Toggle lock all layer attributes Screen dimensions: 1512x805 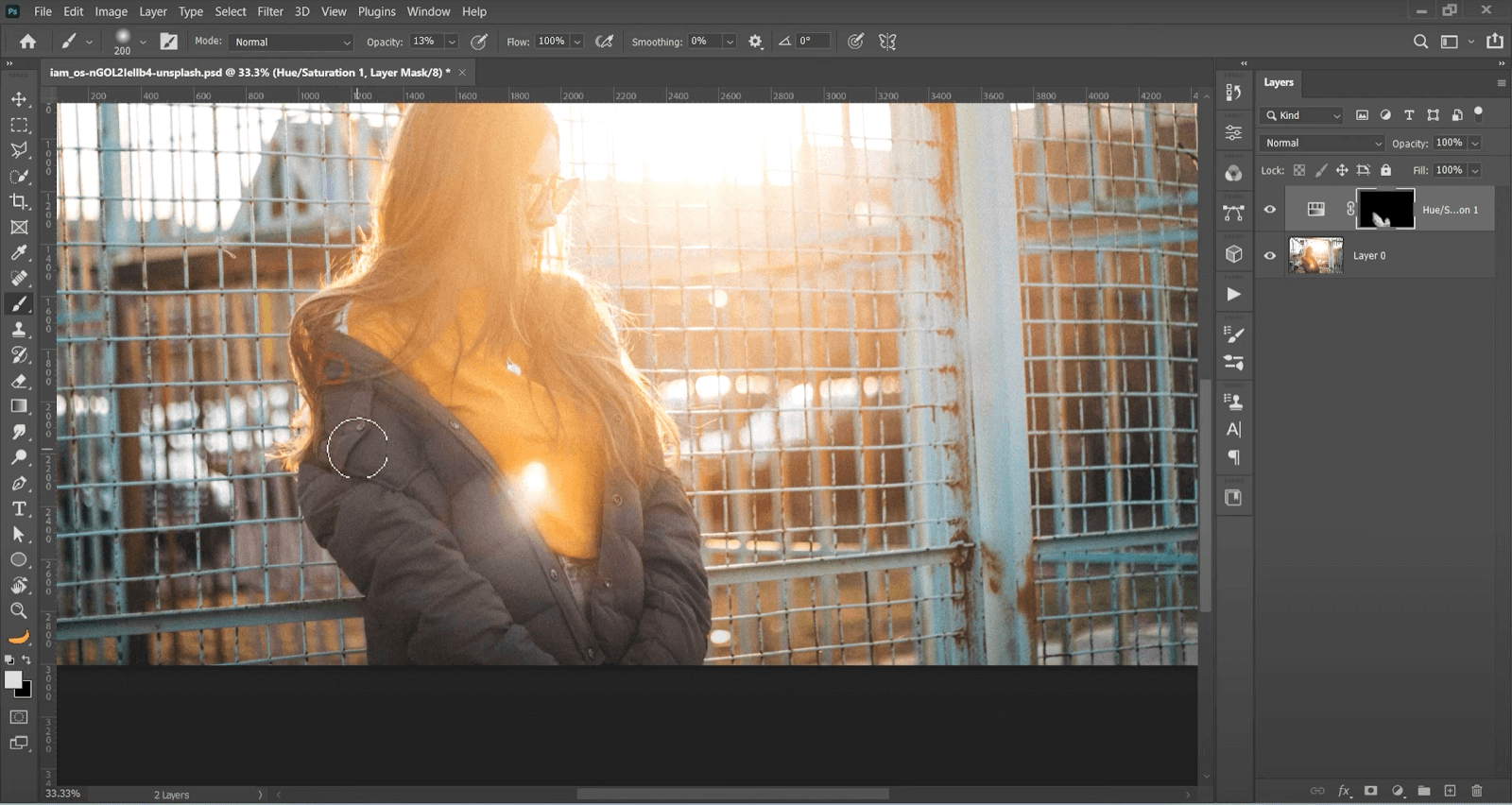click(1385, 170)
